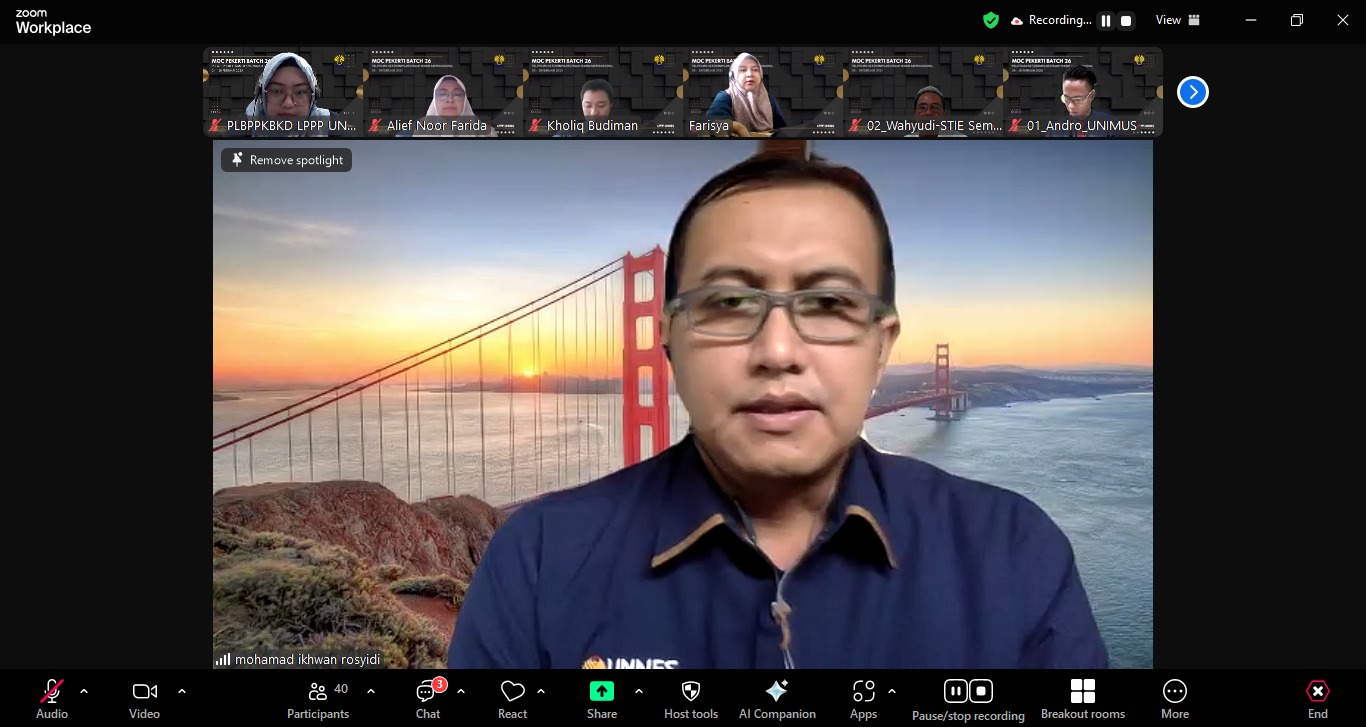Open the Participants panel
This screenshot has width=1366, height=728.
(318, 699)
